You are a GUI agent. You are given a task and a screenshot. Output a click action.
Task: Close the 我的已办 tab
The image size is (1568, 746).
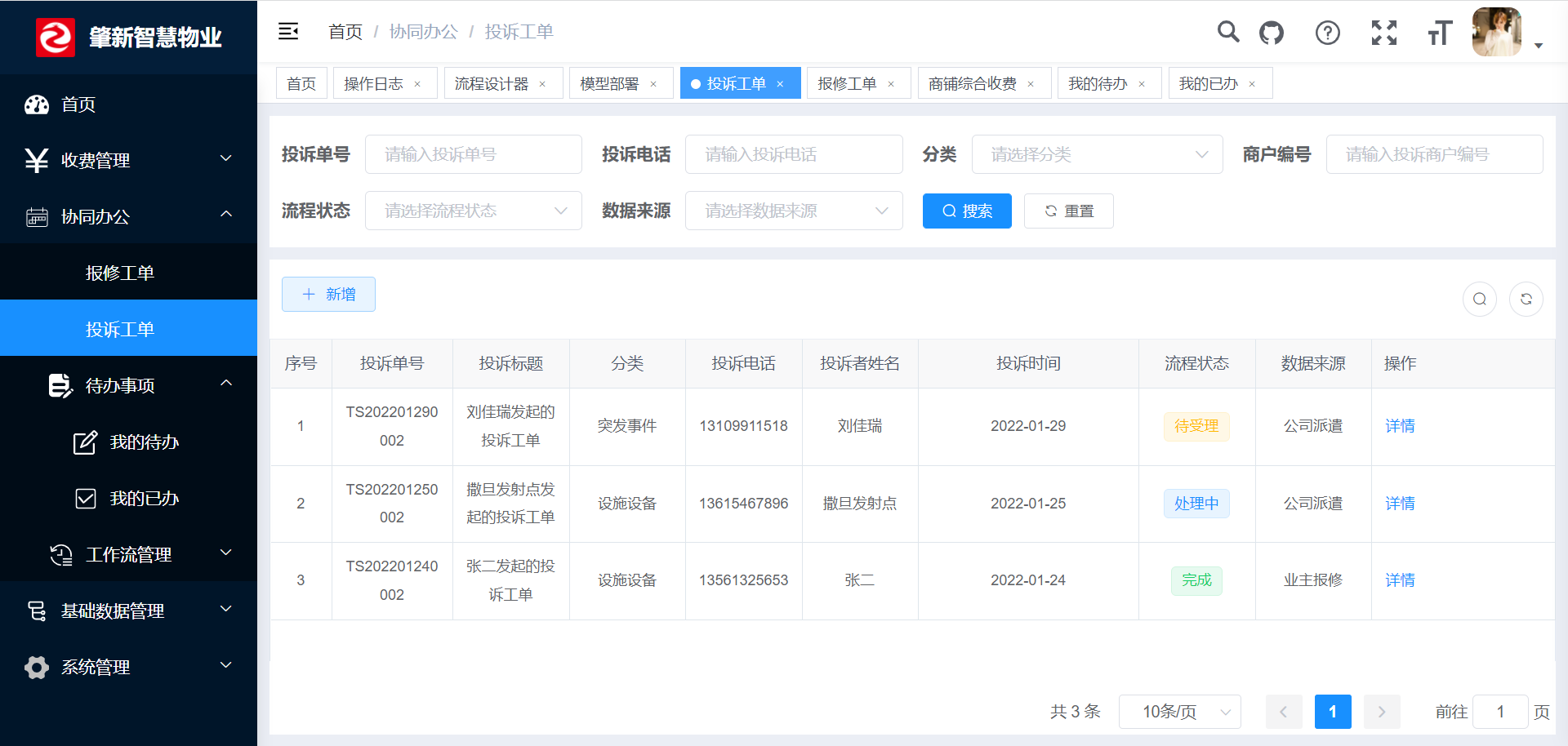point(1252,84)
